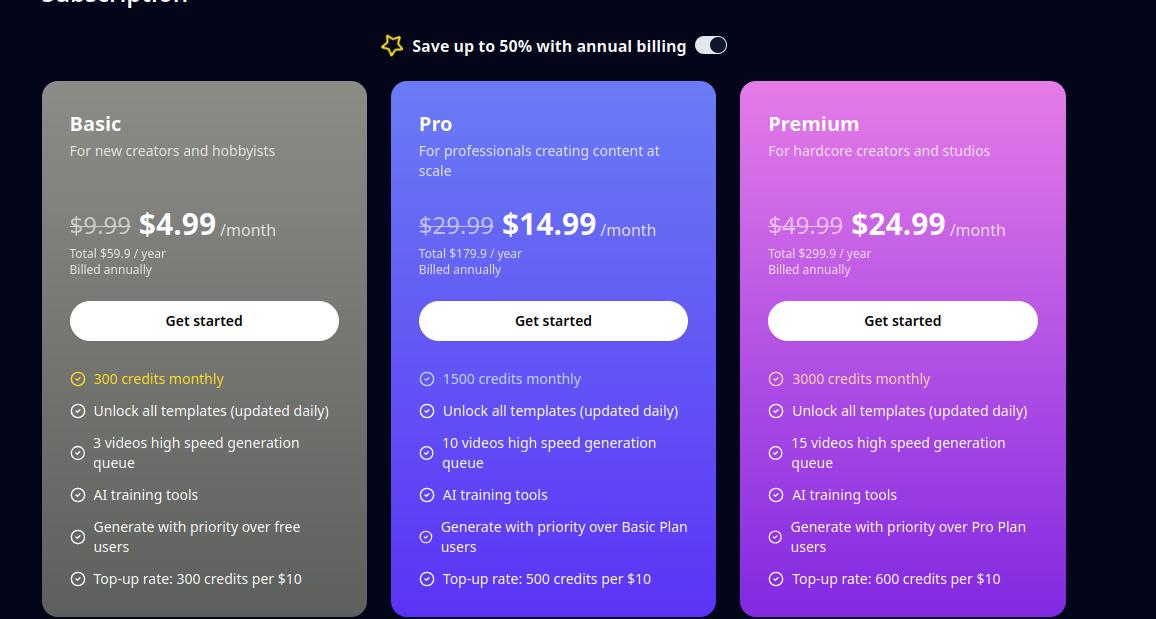Start the Basic plan with Get started
Image resolution: width=1156 pixels, height=619 pixels.
coord(204,321)
